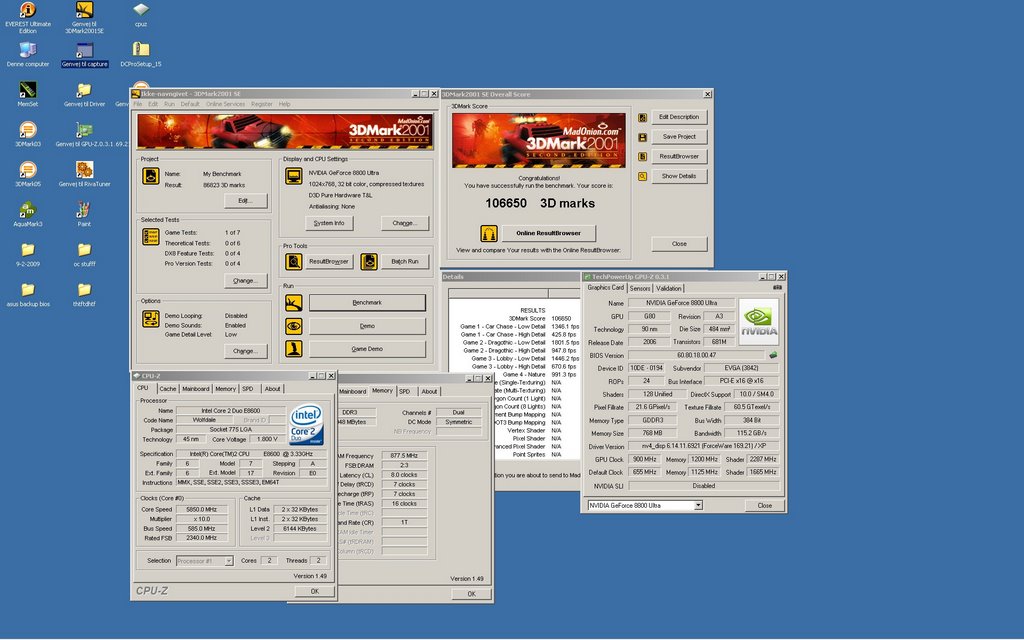This screenshot has height=640, width=1024.
Task: Open the GPU-Z 0.3.1 desktop shortcut
Action: (84, 131)
